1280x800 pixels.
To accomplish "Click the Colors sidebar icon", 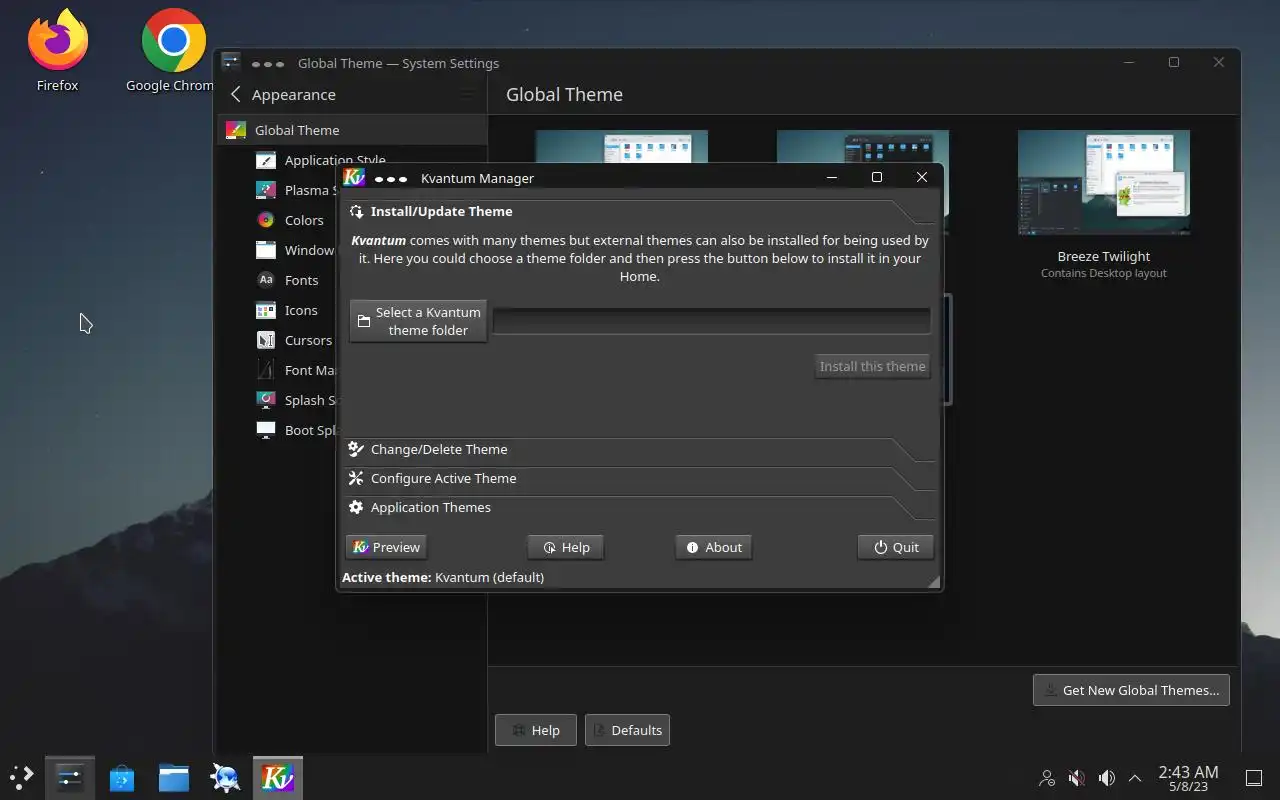I will pos(265,220).
